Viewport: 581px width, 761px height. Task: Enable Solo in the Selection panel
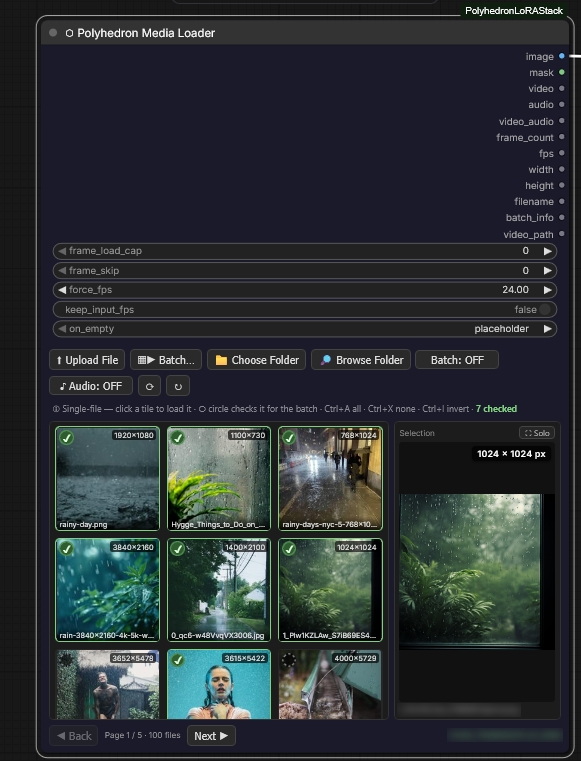tap(537, 433)
